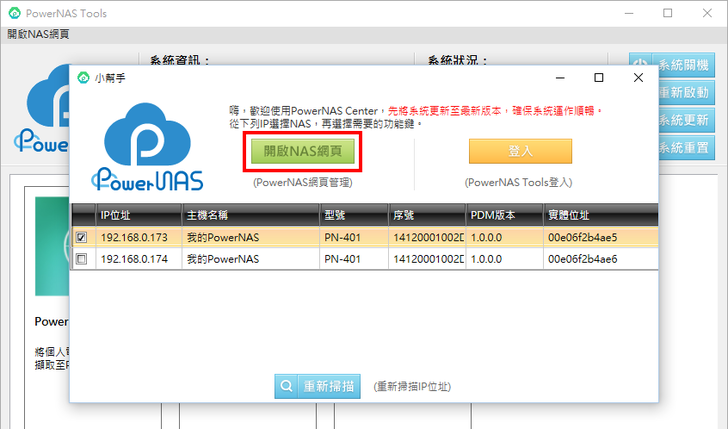This screenshot has width=728, height=429.
Task: Click 系統更新 button in PowerNAS Tools window
Action: (x=686, y=120)
